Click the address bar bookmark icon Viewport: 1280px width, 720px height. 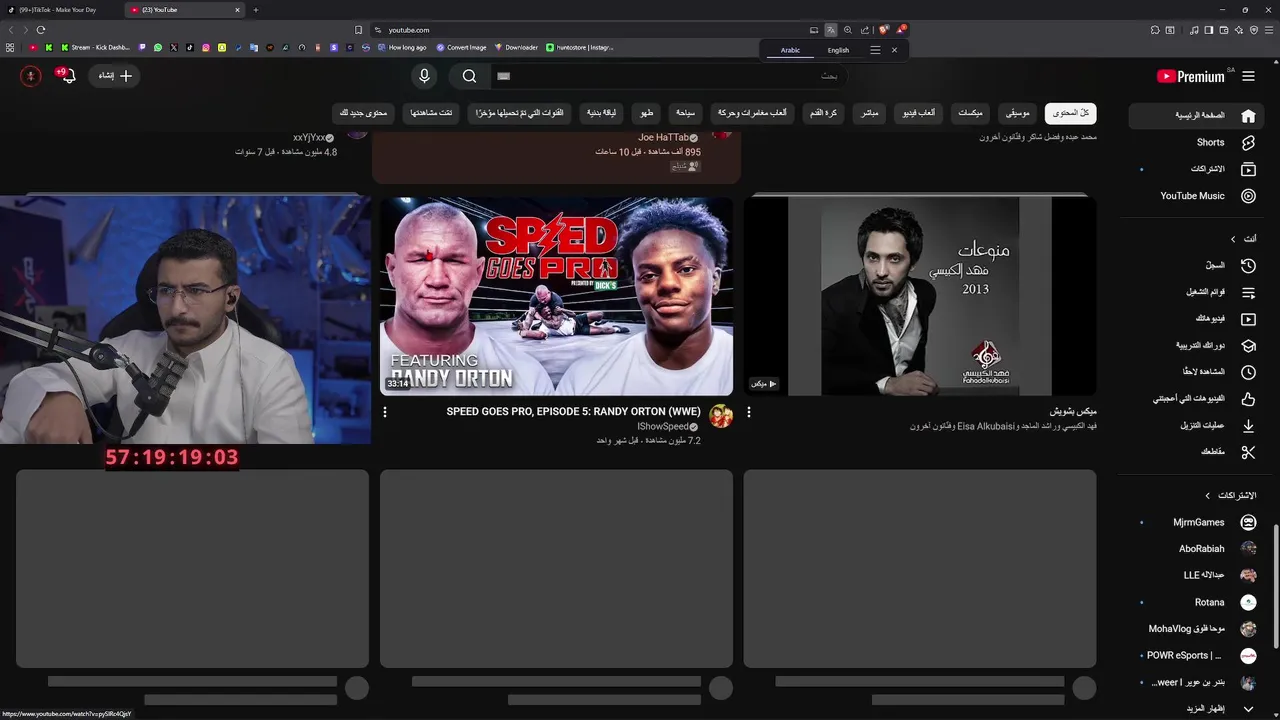coord(358,30)
